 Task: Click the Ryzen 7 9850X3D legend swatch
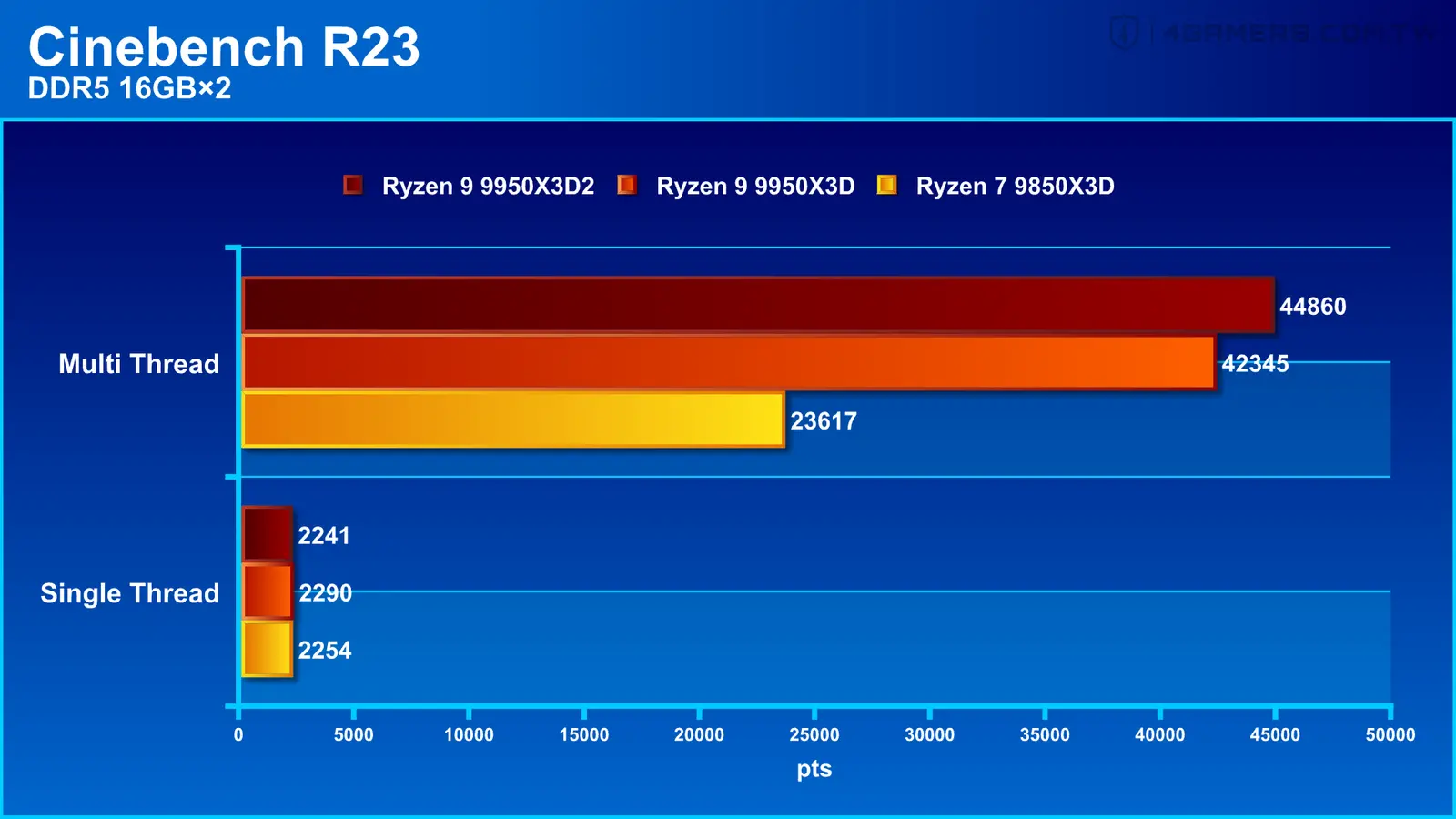[x=886, y=186]
